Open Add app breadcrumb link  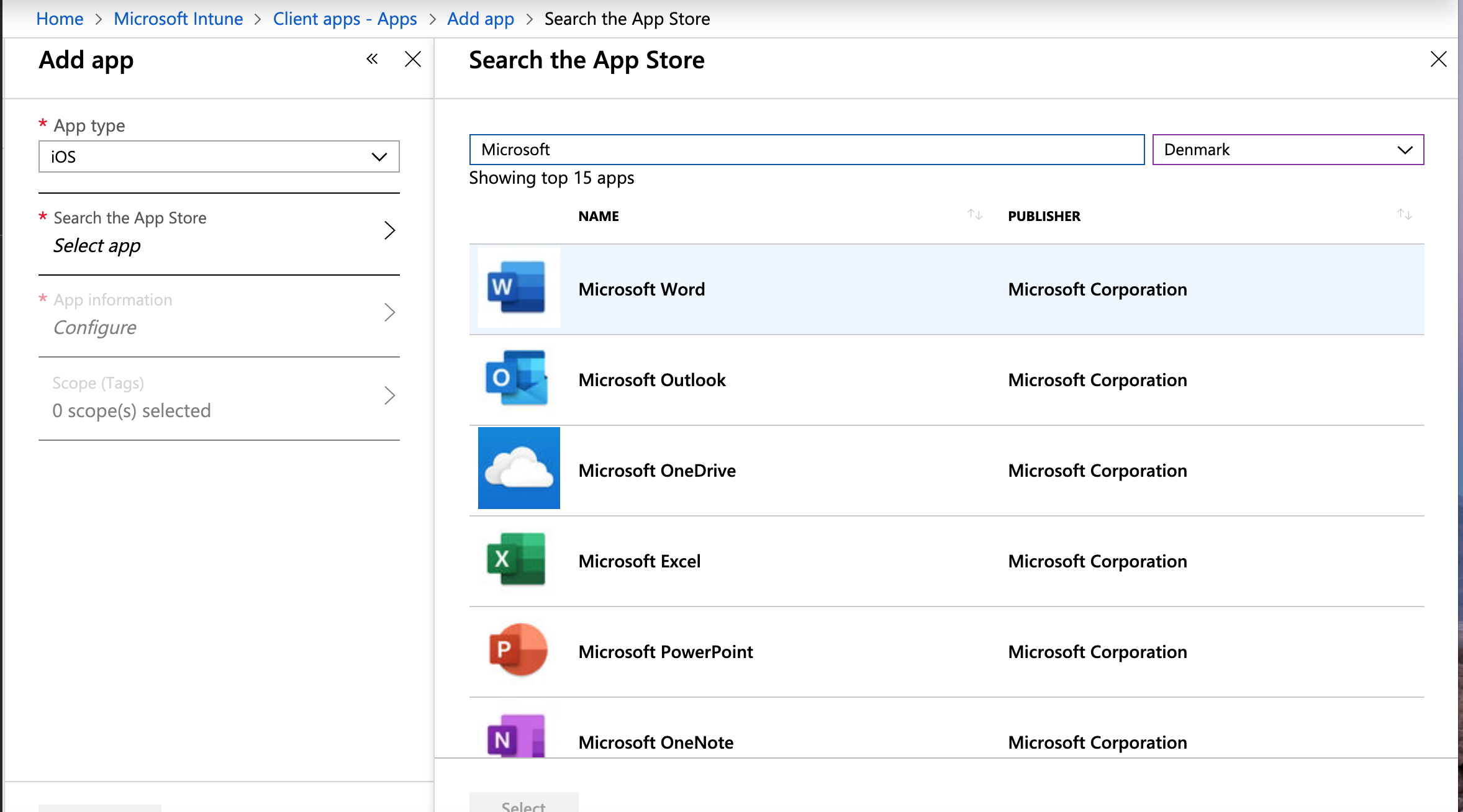coord(481,19)
